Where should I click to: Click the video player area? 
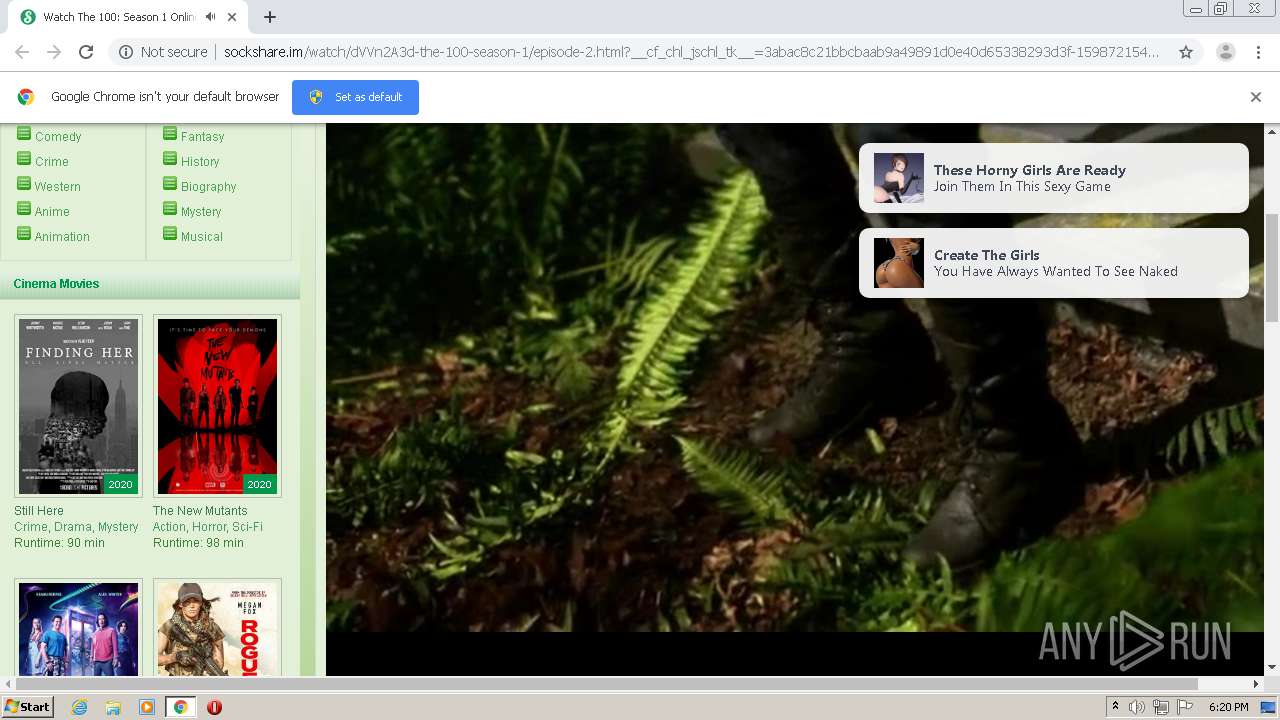click(x=795, y=400)
